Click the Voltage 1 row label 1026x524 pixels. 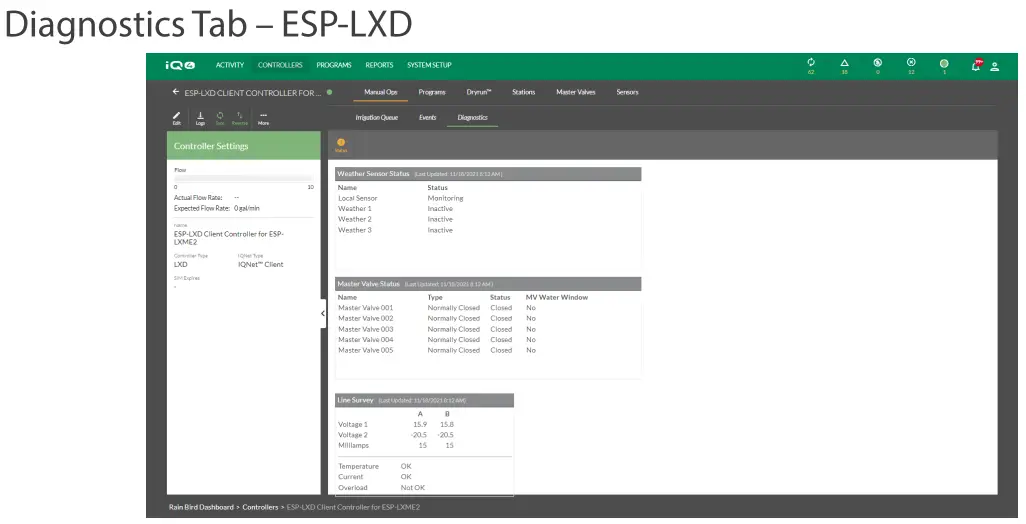point(353,425)
